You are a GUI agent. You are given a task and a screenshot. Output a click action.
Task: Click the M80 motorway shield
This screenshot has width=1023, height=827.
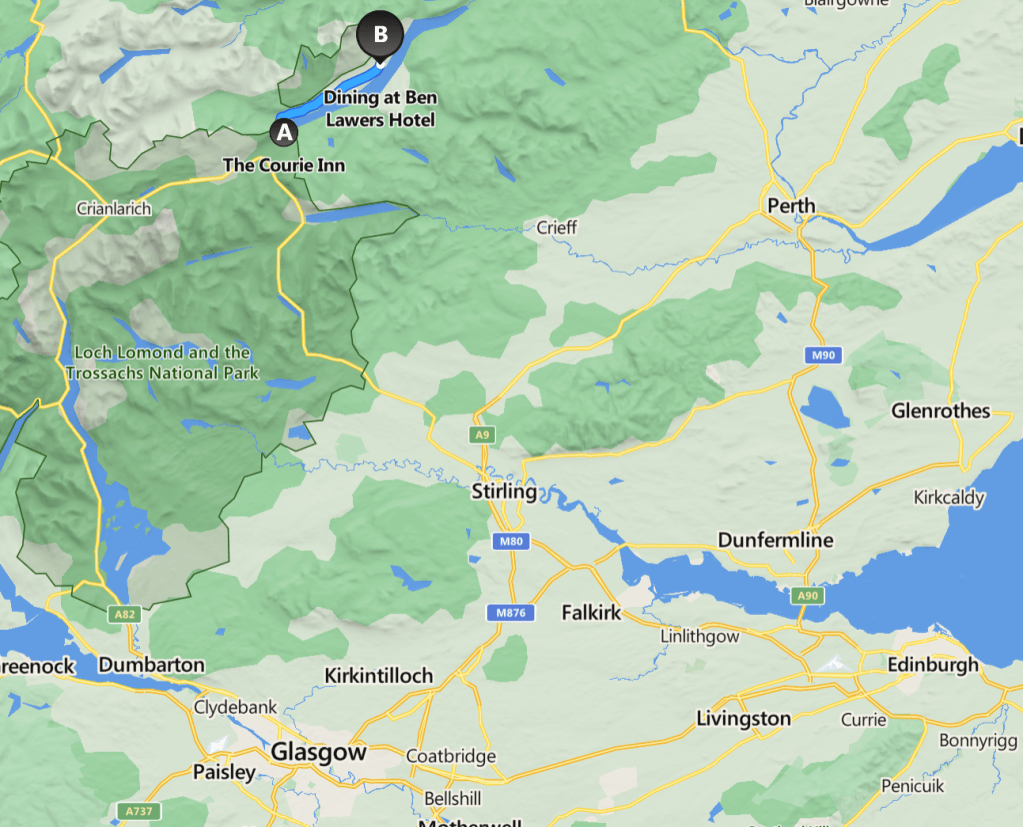coord(511,541)
